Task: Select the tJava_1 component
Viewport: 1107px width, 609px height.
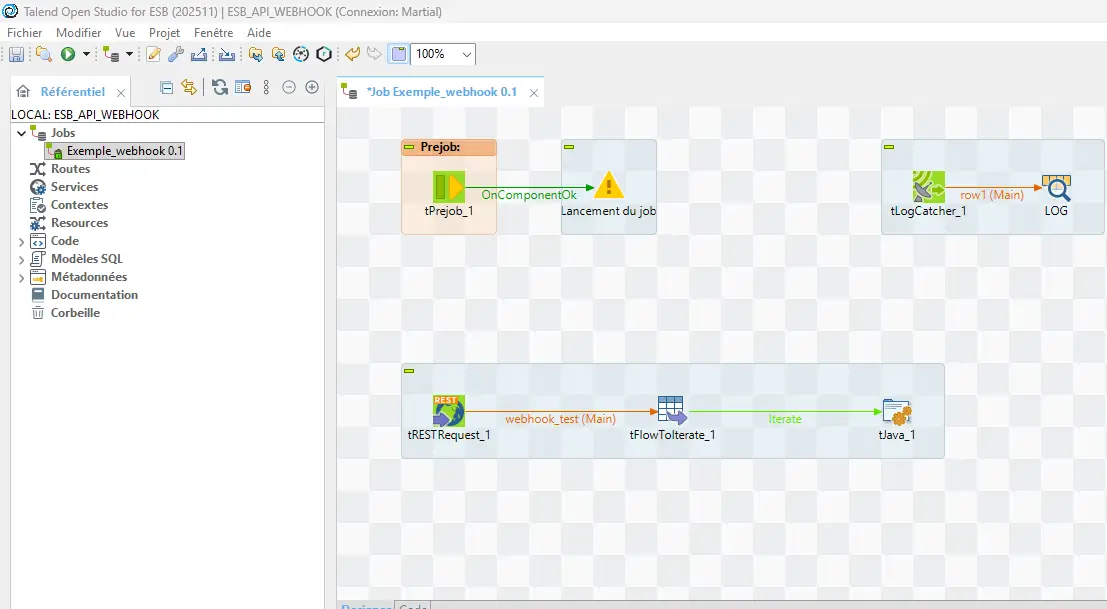Action: 895,410
